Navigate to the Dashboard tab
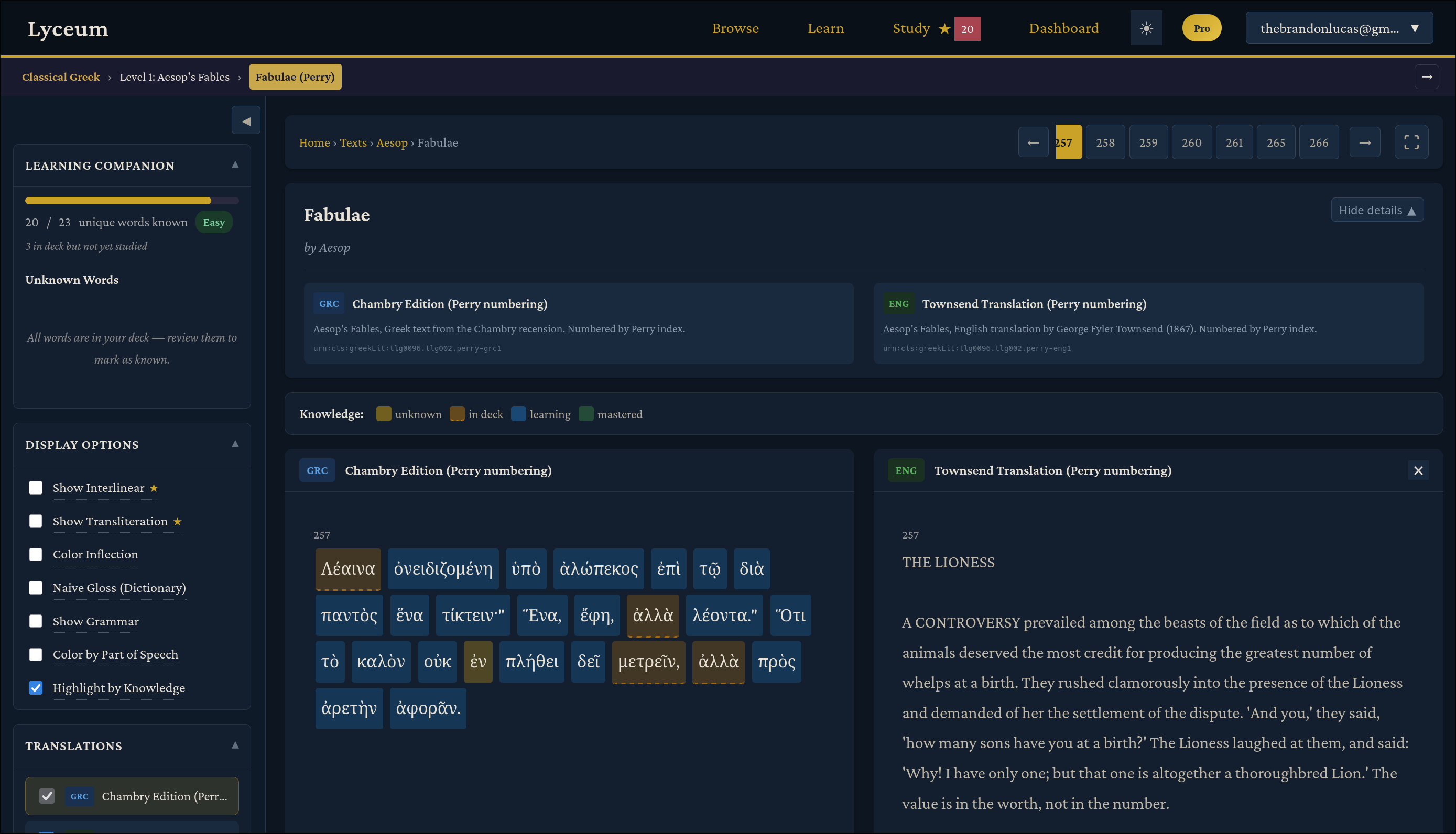The image size is (1456, 834). tap(1063, 28)
